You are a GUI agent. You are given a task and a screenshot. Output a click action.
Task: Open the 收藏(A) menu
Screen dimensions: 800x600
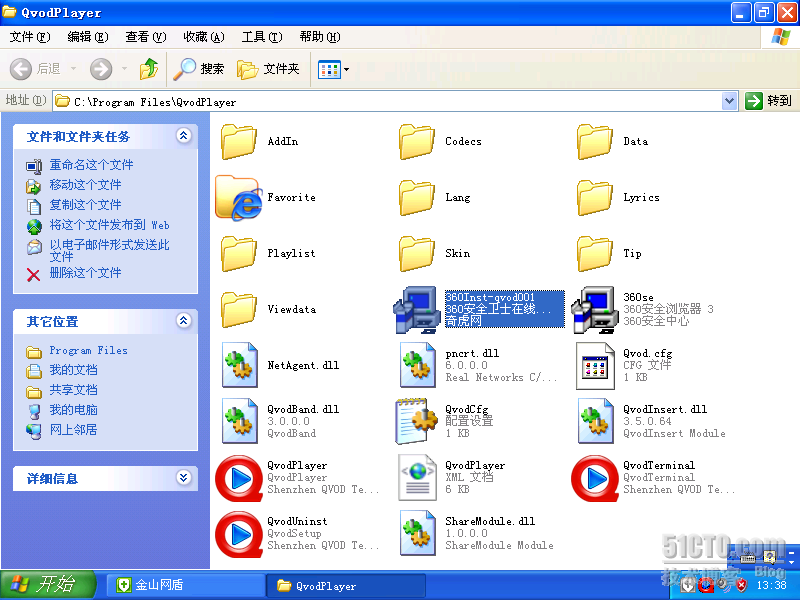(204, 37)
